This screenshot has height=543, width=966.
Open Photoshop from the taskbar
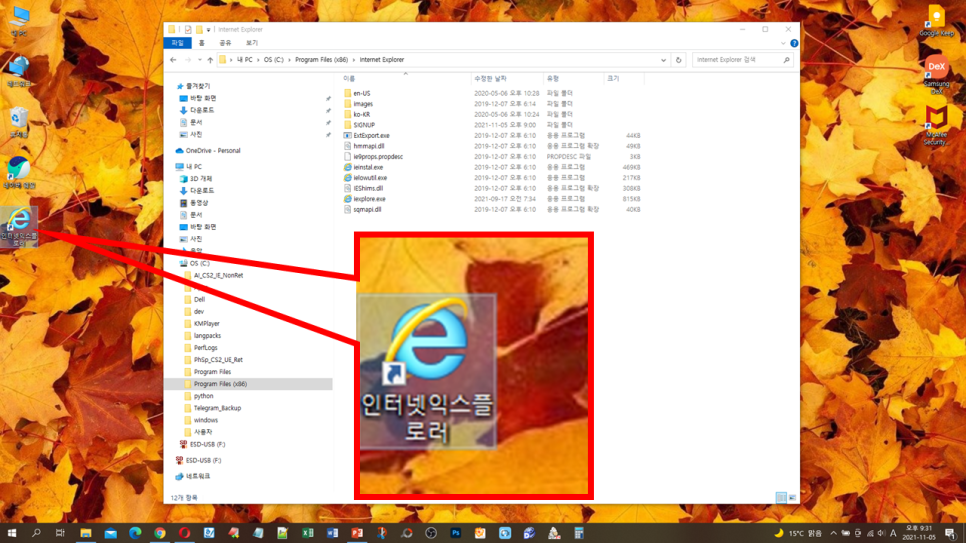[x=455, y=533]
